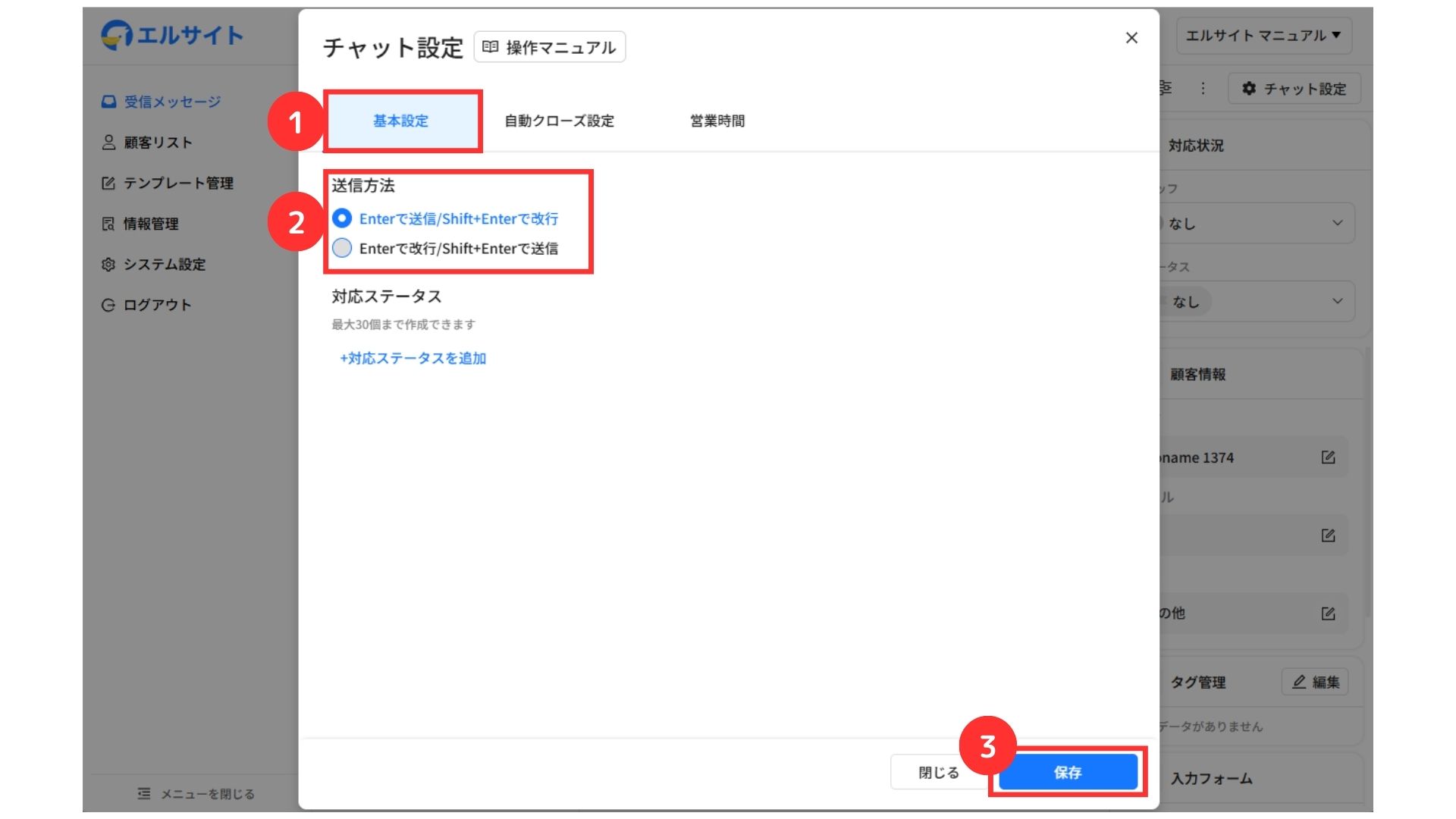The image size is (1456, 819).
Task: Select Enterで送信/Shift+Enterで改行 radio option
Action: [342, 218]
